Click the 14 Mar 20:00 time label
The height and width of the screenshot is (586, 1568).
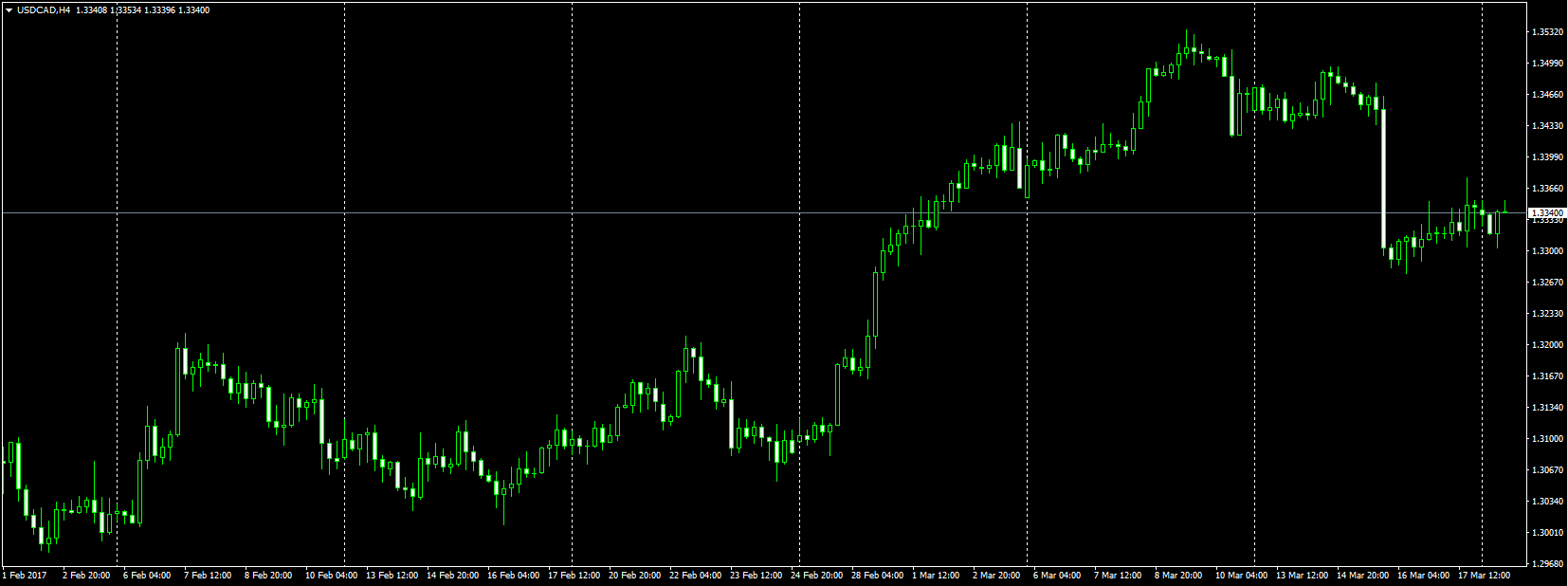coord(1361,576)
